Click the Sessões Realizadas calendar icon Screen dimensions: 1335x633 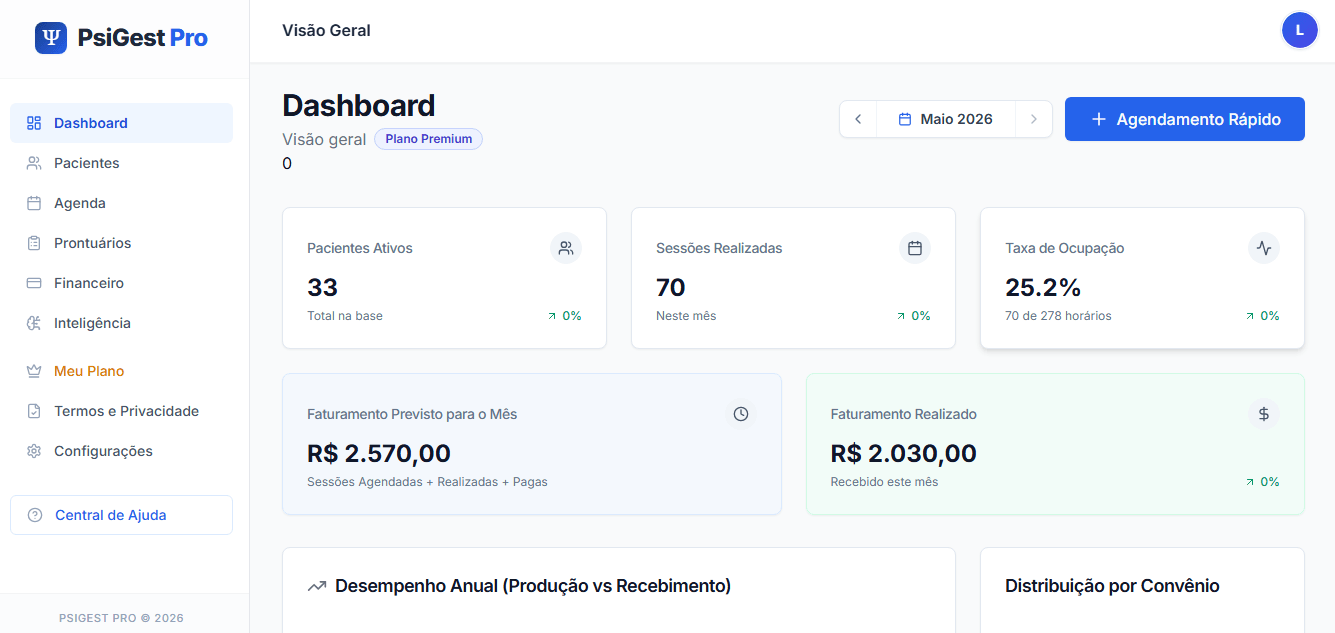(x=915, y=248)
